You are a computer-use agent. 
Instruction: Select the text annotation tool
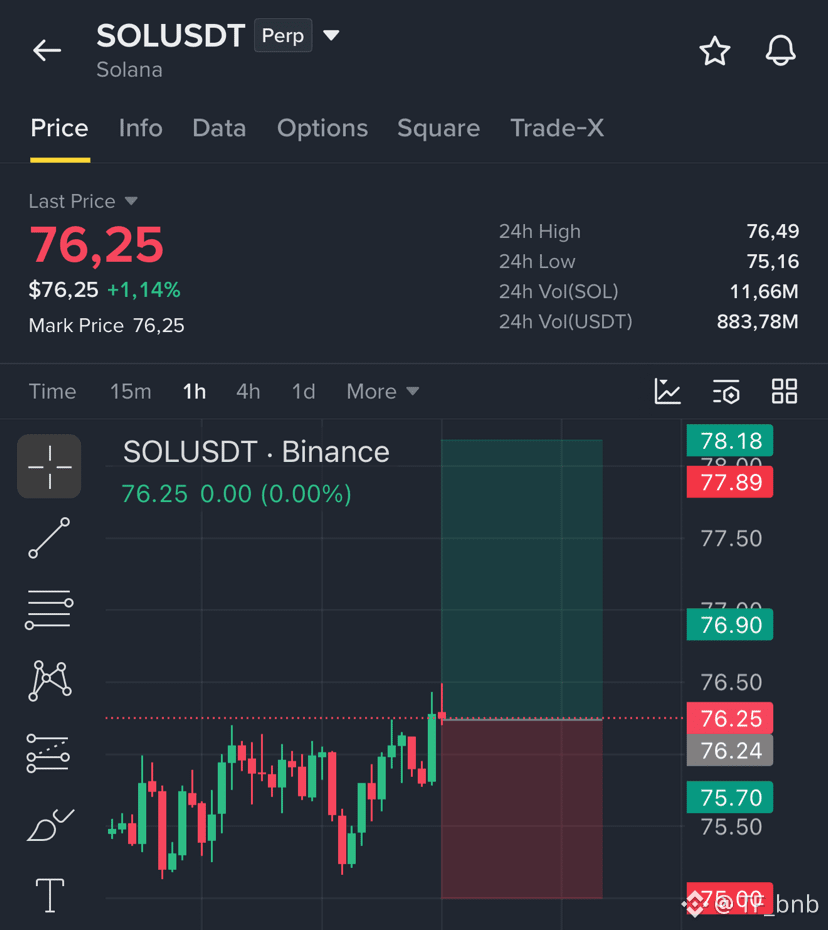[x=50, y=895]
